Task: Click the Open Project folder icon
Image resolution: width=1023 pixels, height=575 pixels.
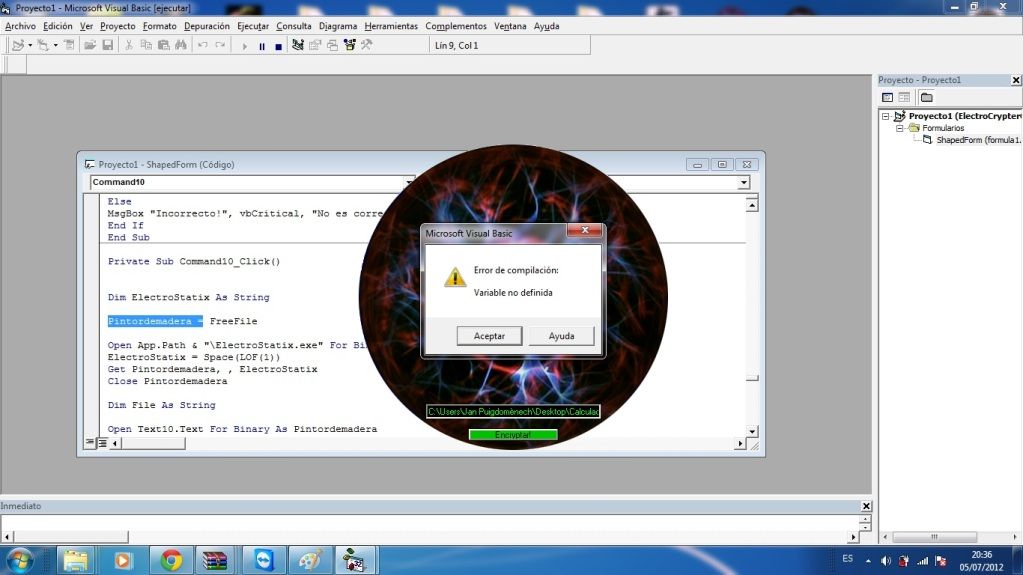Action: coord(90,45)
